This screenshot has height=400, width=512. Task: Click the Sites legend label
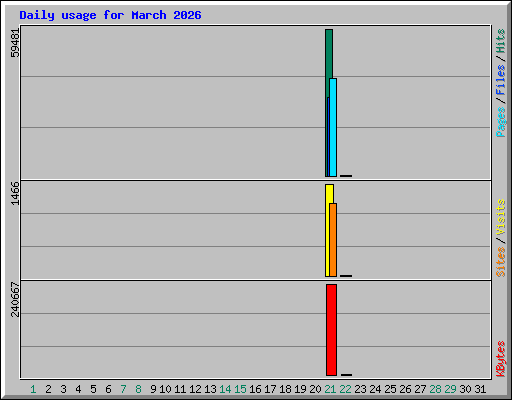pyautogui.click(x=500, y=262)
